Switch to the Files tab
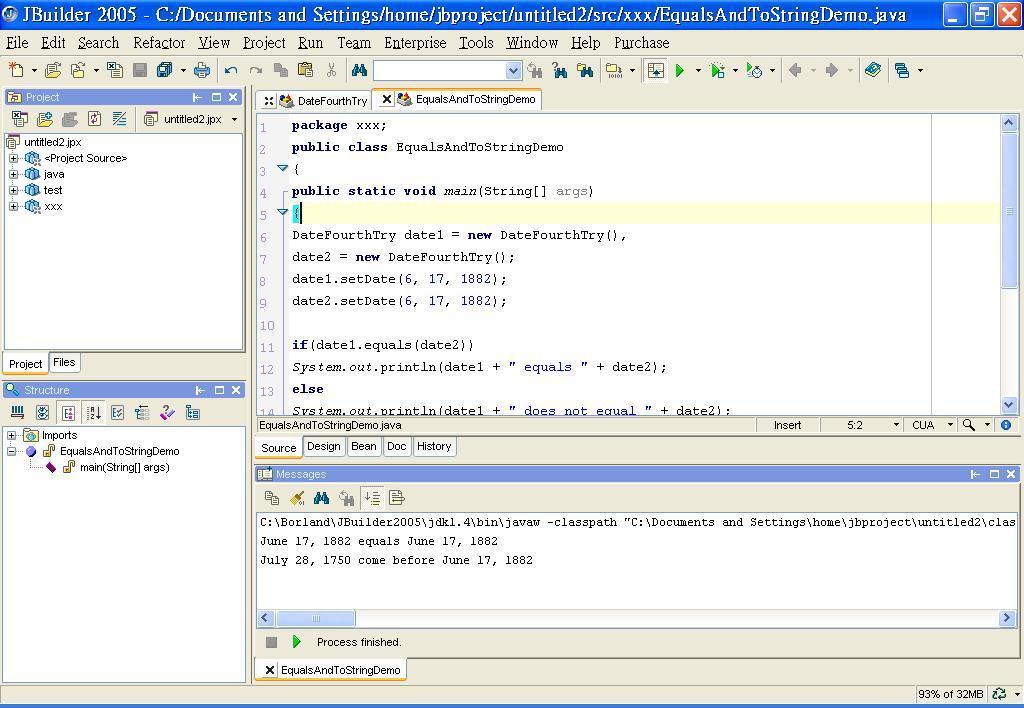Screen dimensions: 1024x708 [64, 362]
